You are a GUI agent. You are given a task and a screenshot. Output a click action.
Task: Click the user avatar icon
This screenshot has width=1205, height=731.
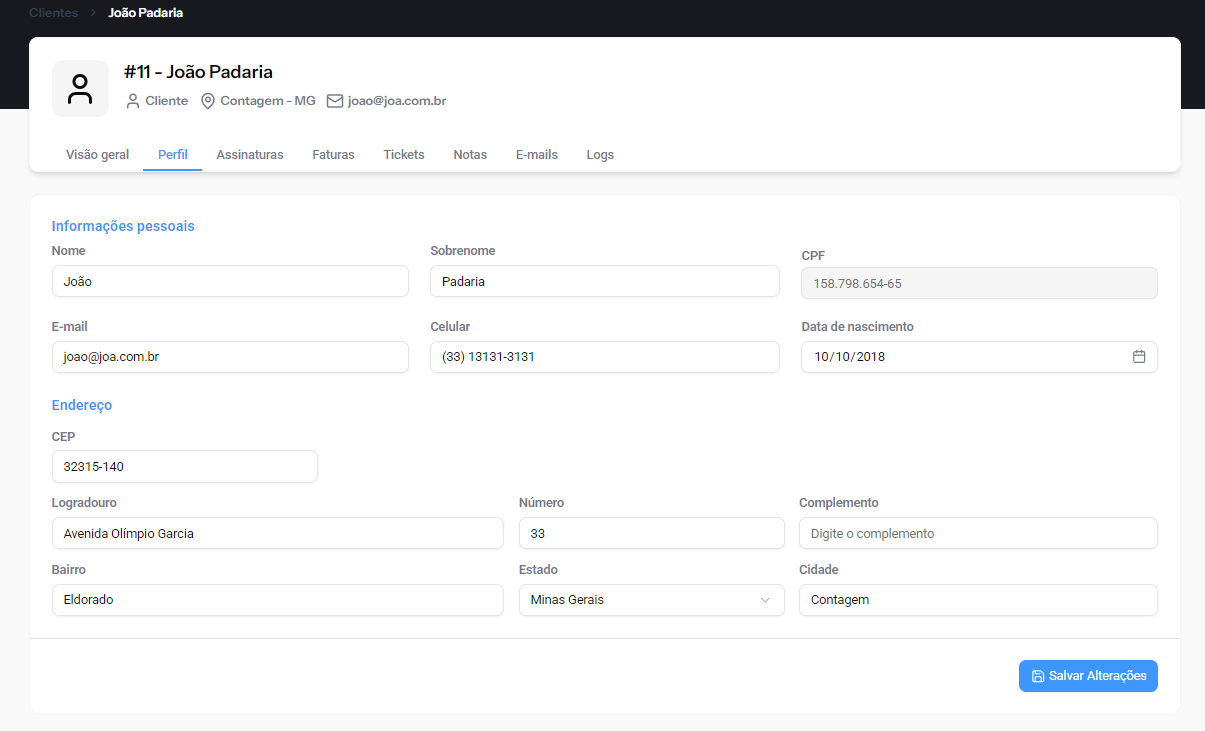[80, 89]
